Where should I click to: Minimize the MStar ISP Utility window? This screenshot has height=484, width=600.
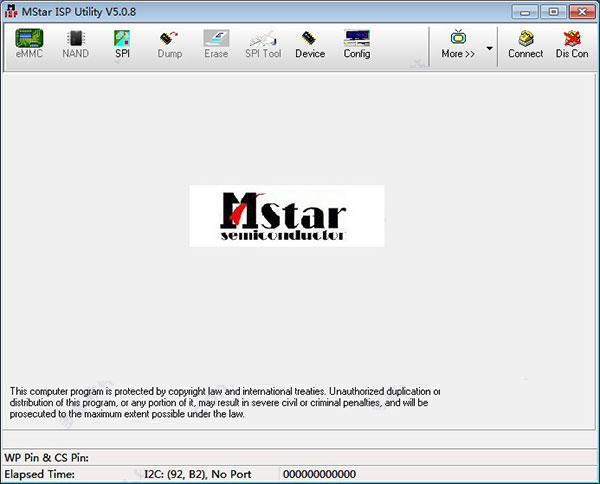525,12
